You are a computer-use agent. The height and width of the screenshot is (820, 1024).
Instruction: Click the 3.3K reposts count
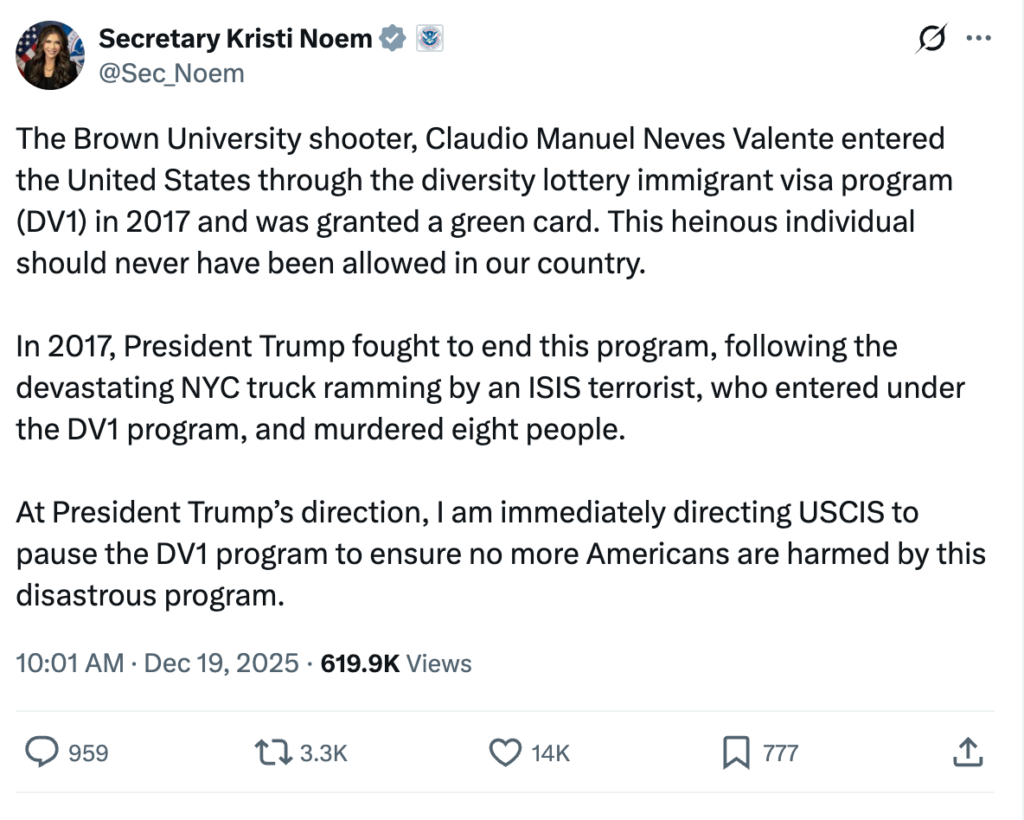tap(323, 753)
